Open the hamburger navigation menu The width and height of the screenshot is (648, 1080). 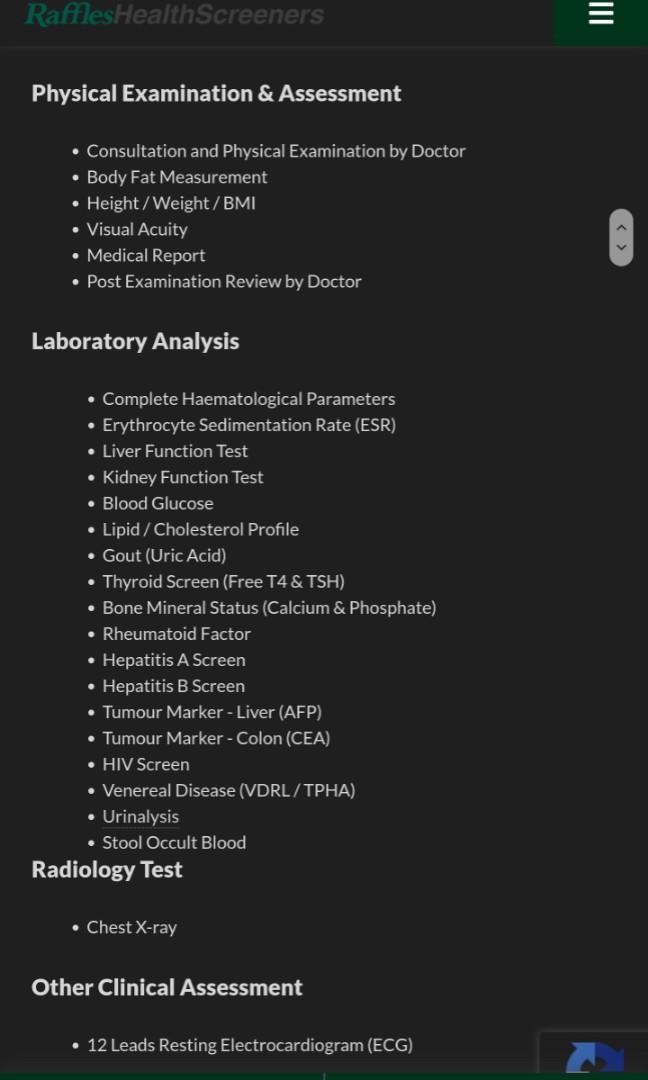pyautogui.click(x=600, y=14)
